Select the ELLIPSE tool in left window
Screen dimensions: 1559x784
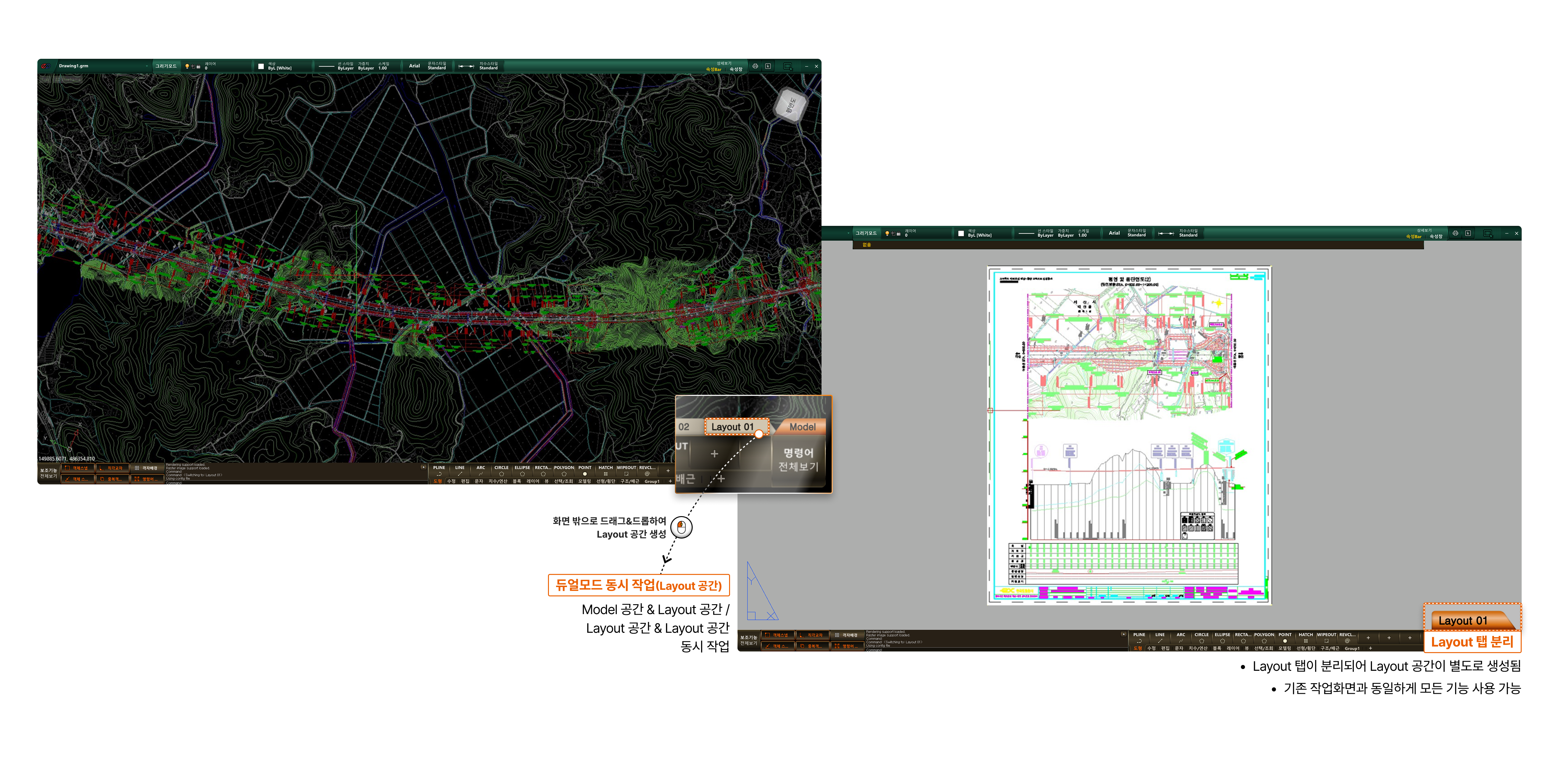click(x=522, y=471)
